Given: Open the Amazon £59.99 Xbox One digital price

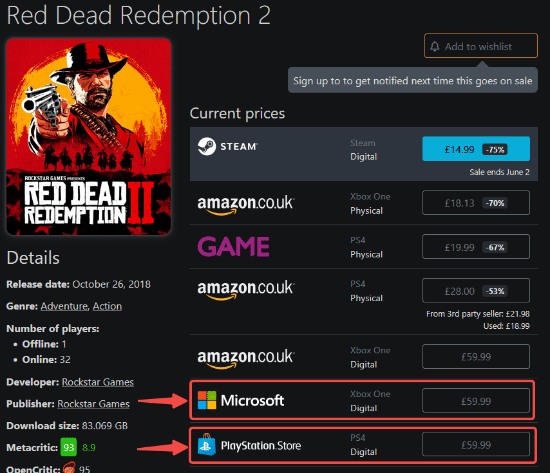Looking at the screenshot, I should pos(476,357).
